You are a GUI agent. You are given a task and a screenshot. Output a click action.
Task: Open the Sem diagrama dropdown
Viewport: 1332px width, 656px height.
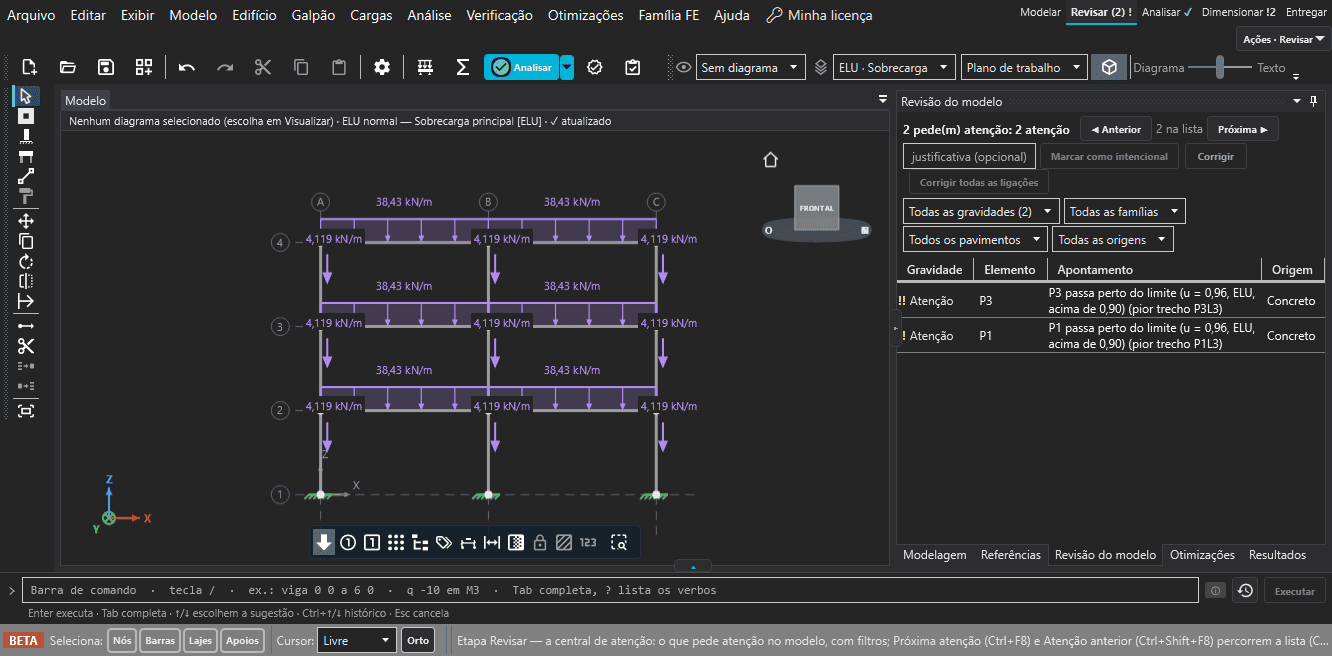click(751, 68)
